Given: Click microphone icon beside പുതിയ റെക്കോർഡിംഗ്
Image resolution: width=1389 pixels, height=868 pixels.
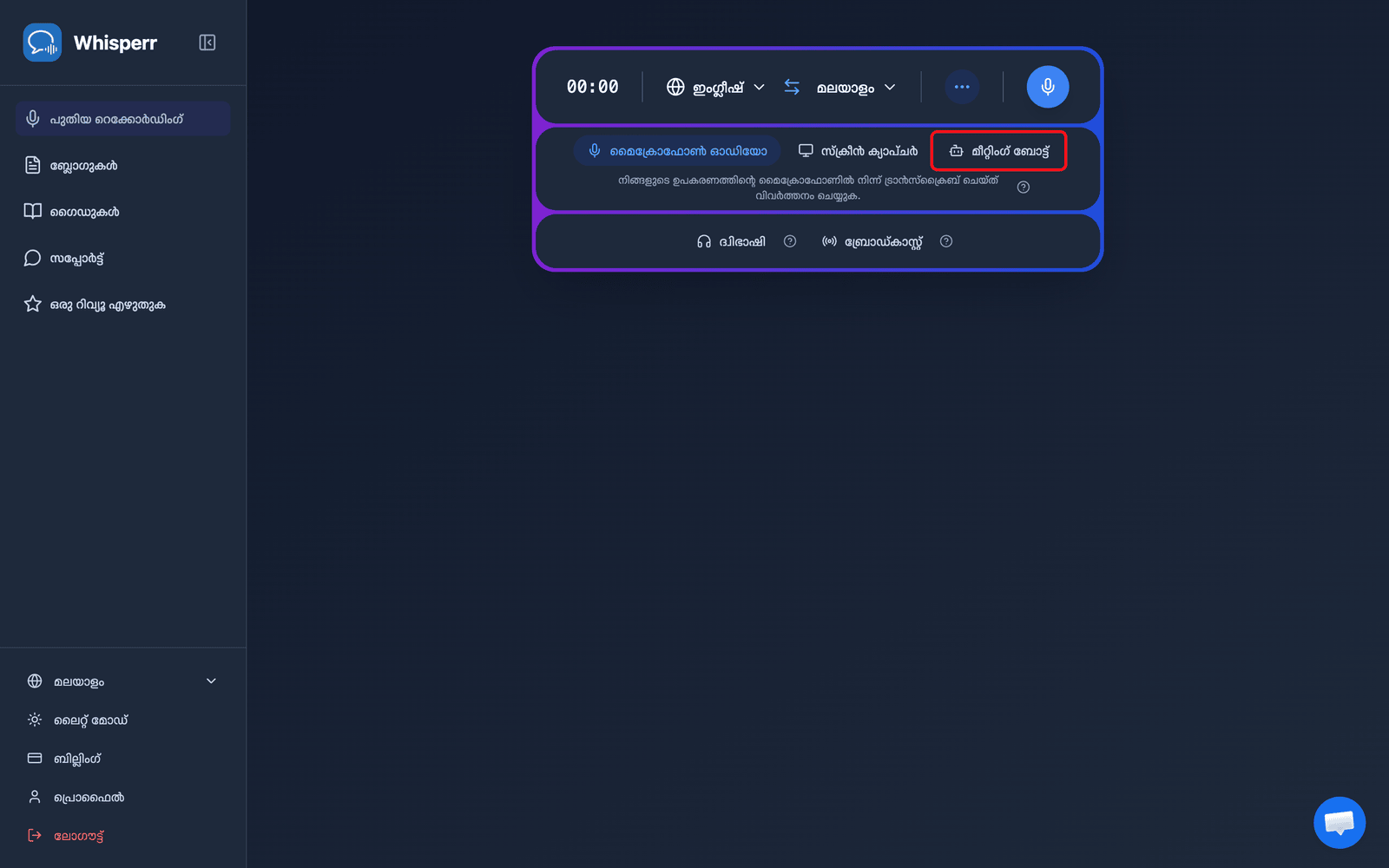Looking at the screenshot, I should pos(33,119).
